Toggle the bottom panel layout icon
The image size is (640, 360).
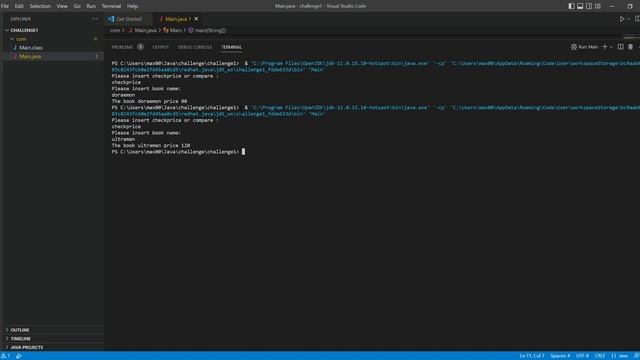pos(580,6)
